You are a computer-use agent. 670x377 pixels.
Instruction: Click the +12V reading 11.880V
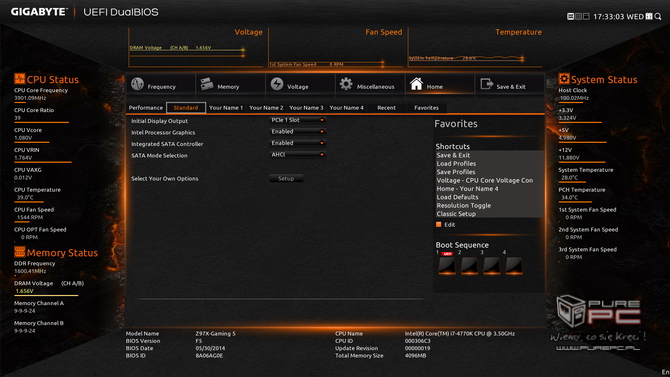[569, 158]
